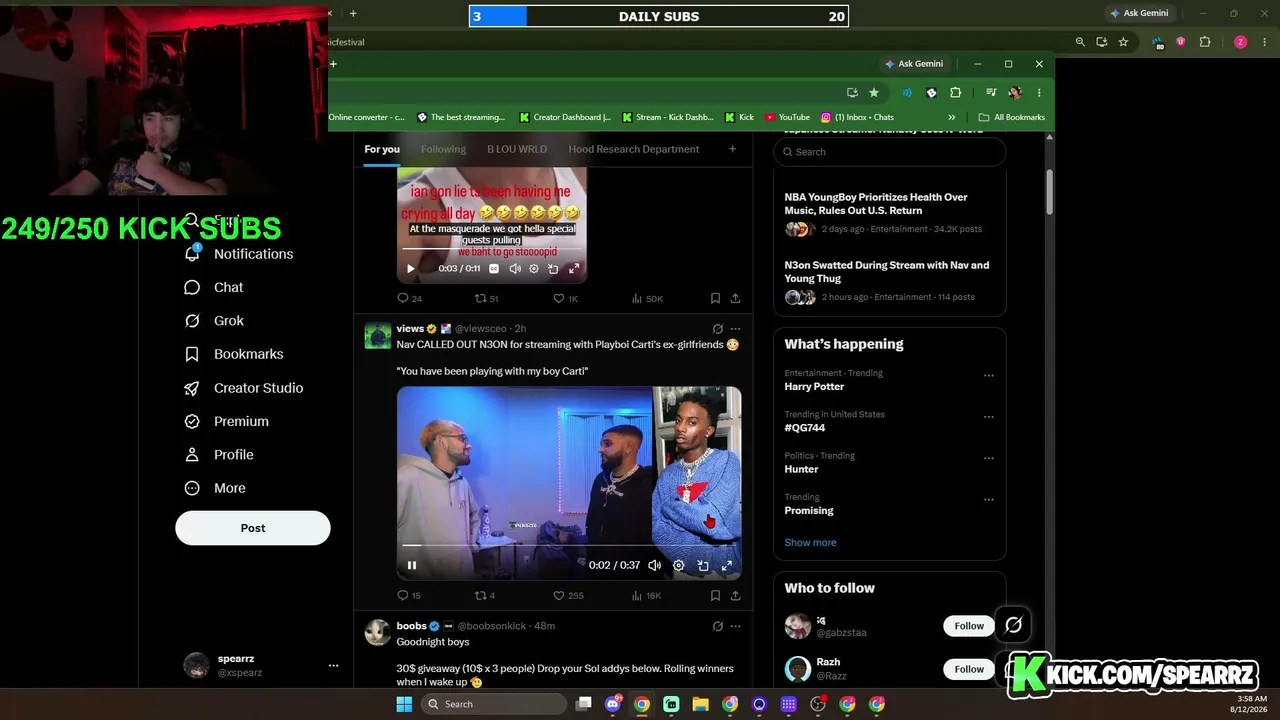Open Grok from the sidebar
Screen dimensions: 1280x720
pos(214,321)
